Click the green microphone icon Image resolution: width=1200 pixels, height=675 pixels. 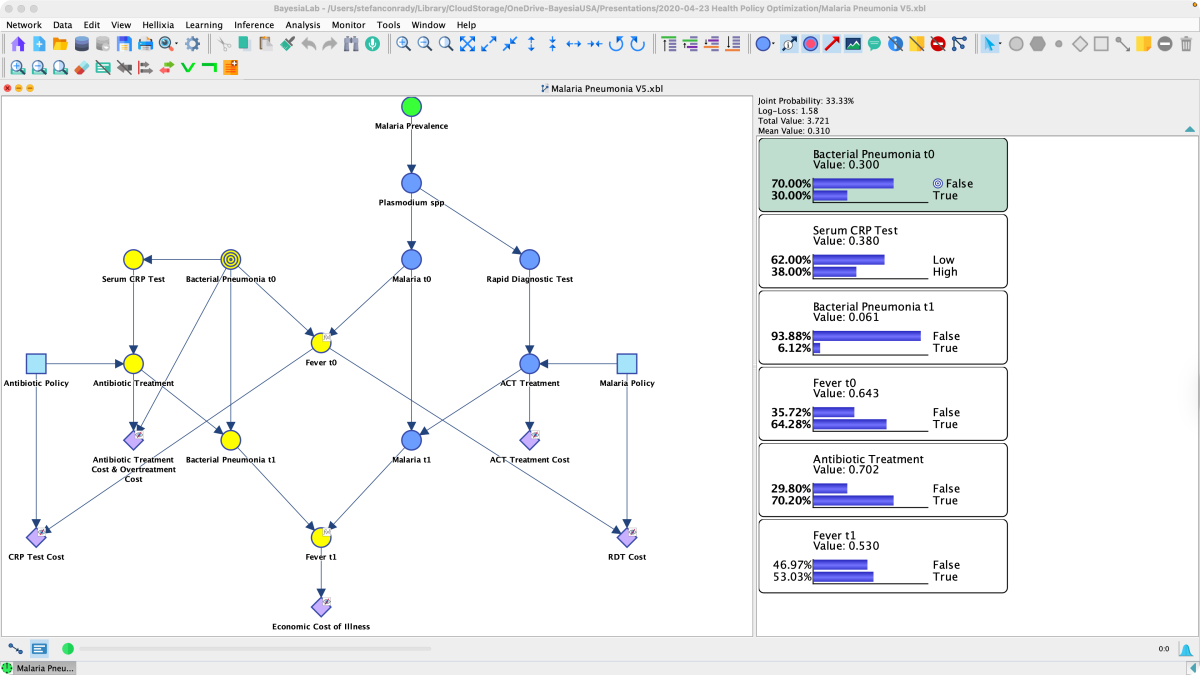coord(372,44)
